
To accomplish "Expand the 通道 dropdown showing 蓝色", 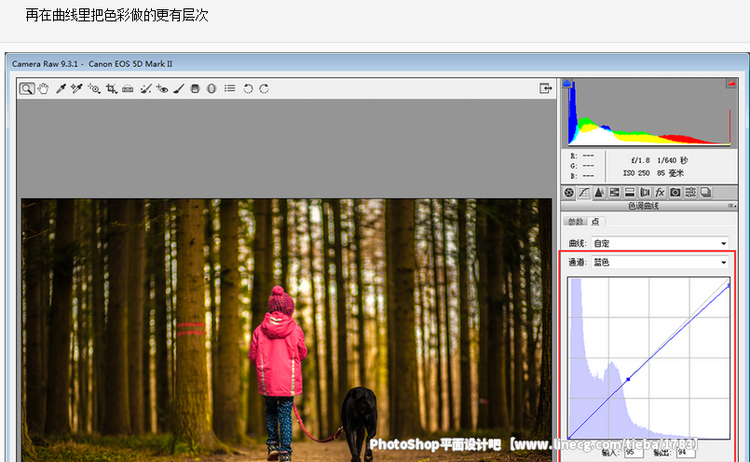I will click(660, 262).
